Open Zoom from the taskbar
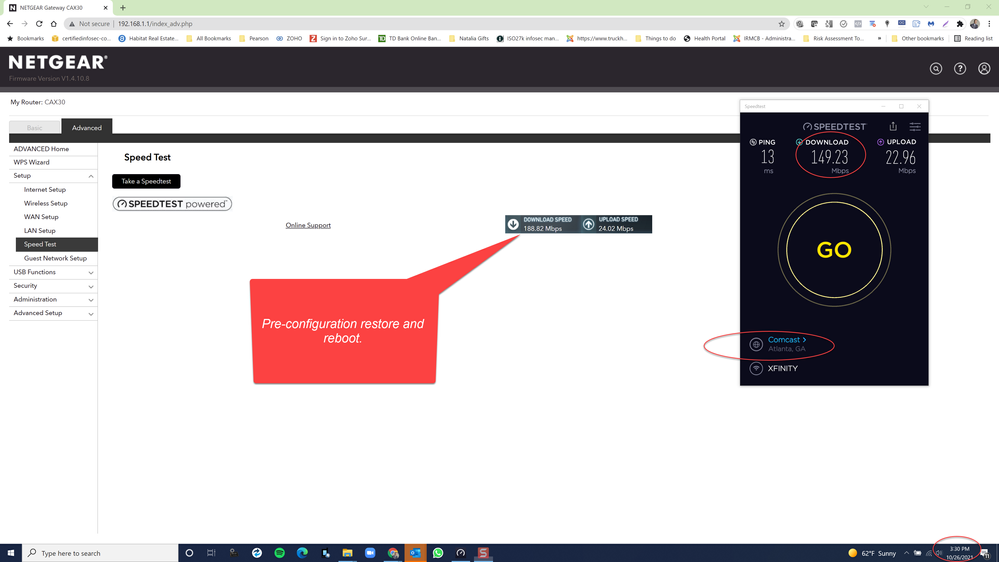The image size is (999, 562). (x=370, y=553)
